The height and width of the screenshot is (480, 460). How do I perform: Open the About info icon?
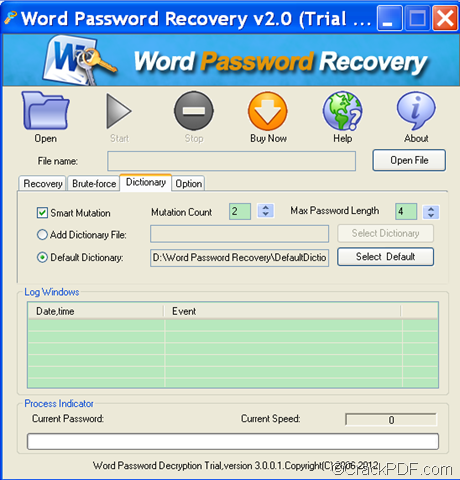(x=416, y=111)
